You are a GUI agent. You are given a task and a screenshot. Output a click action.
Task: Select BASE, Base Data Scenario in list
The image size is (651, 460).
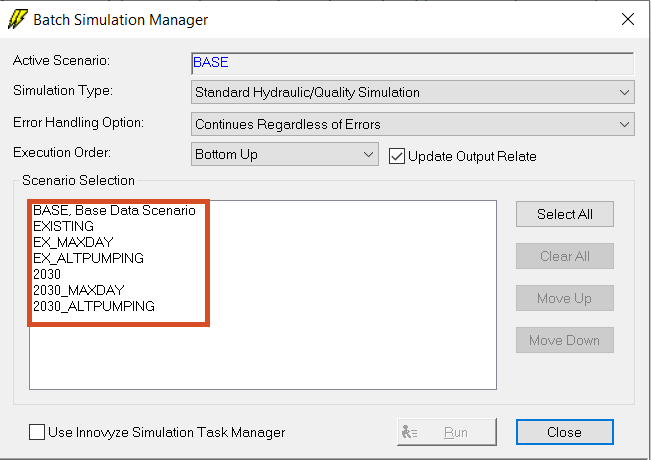point(114,210)
